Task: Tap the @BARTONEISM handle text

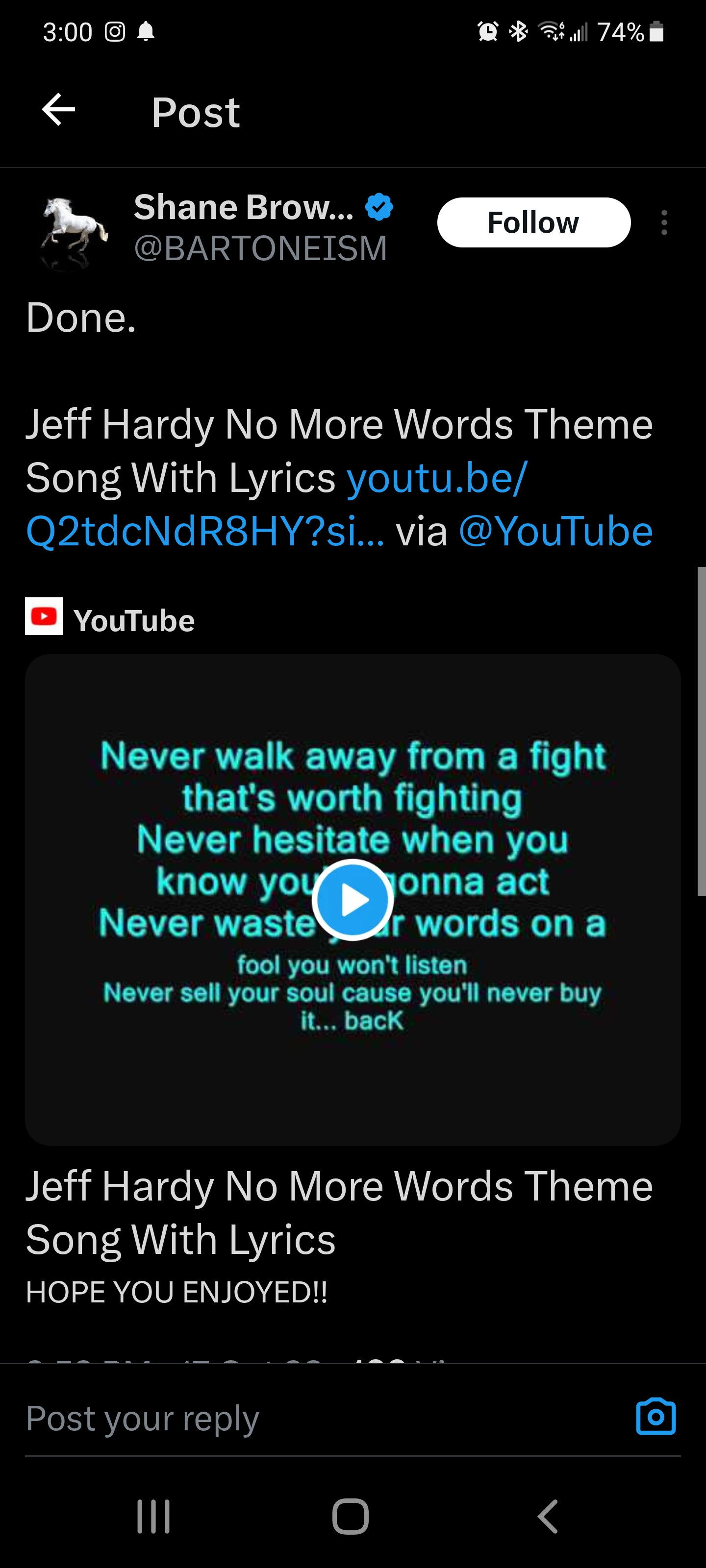Action: (260, 248)
